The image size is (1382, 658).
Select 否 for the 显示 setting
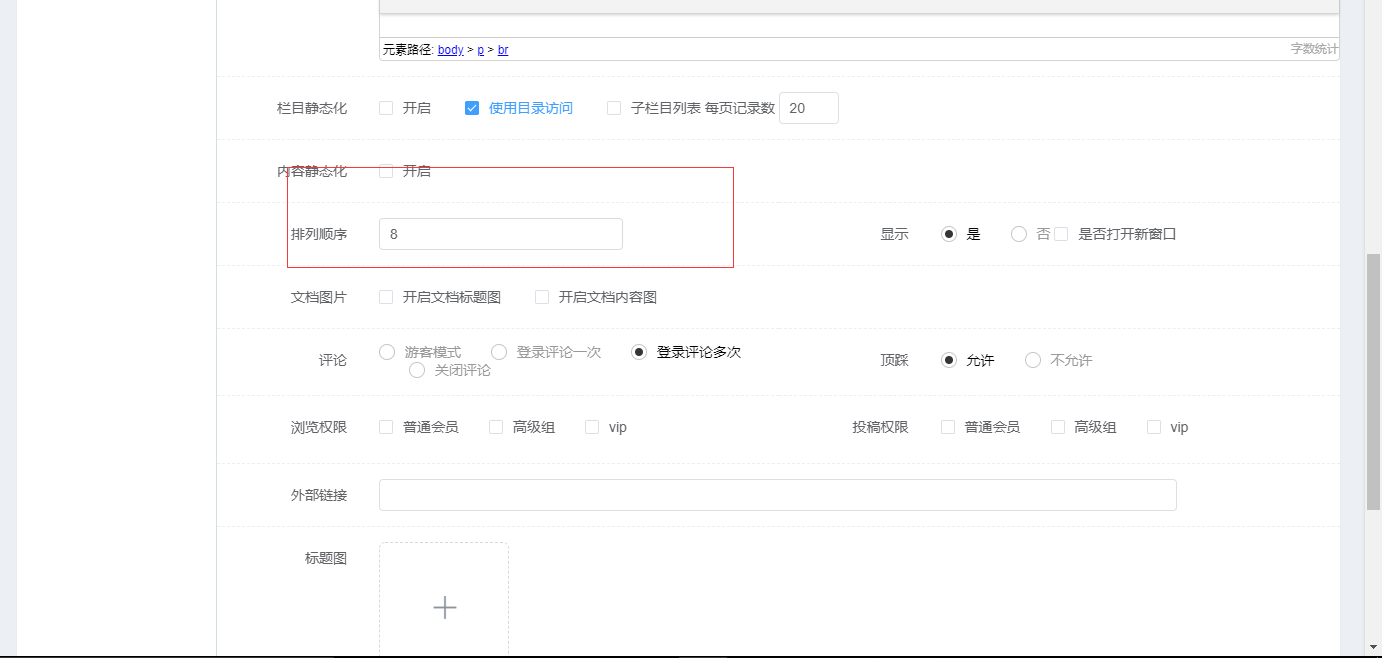(1019, 234)
